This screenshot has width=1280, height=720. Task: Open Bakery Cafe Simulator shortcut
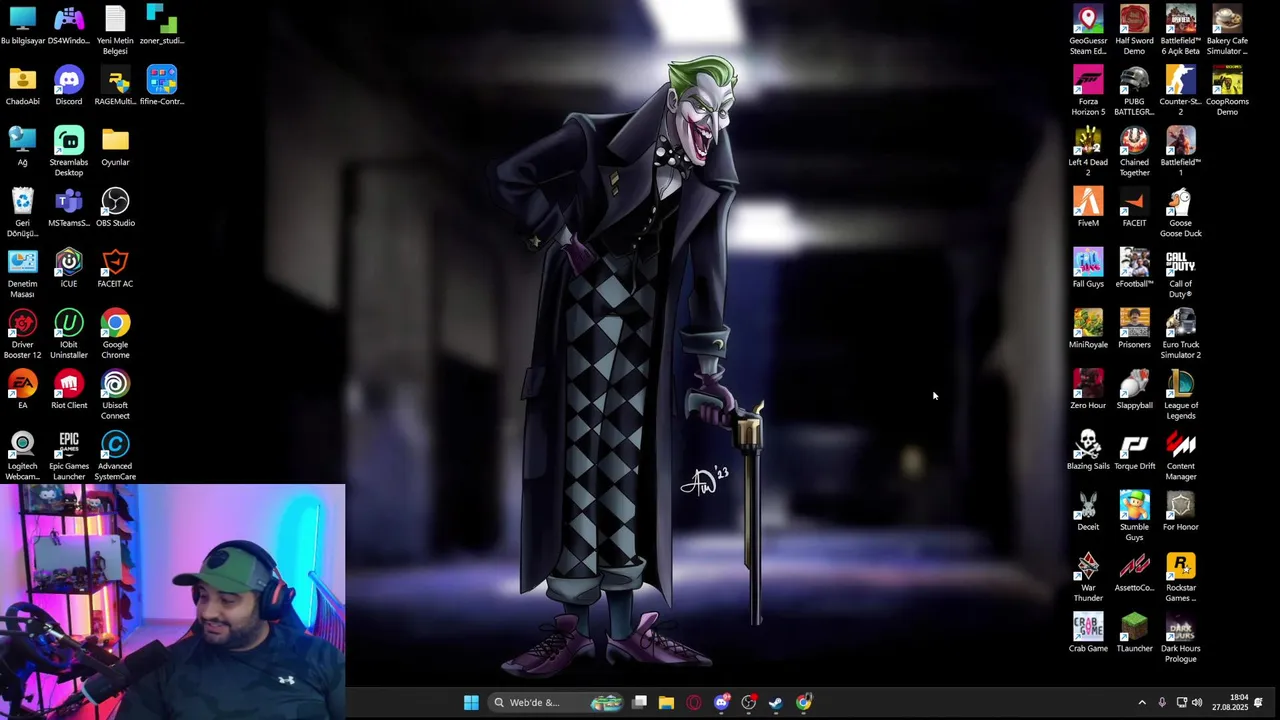[1227, 30]
